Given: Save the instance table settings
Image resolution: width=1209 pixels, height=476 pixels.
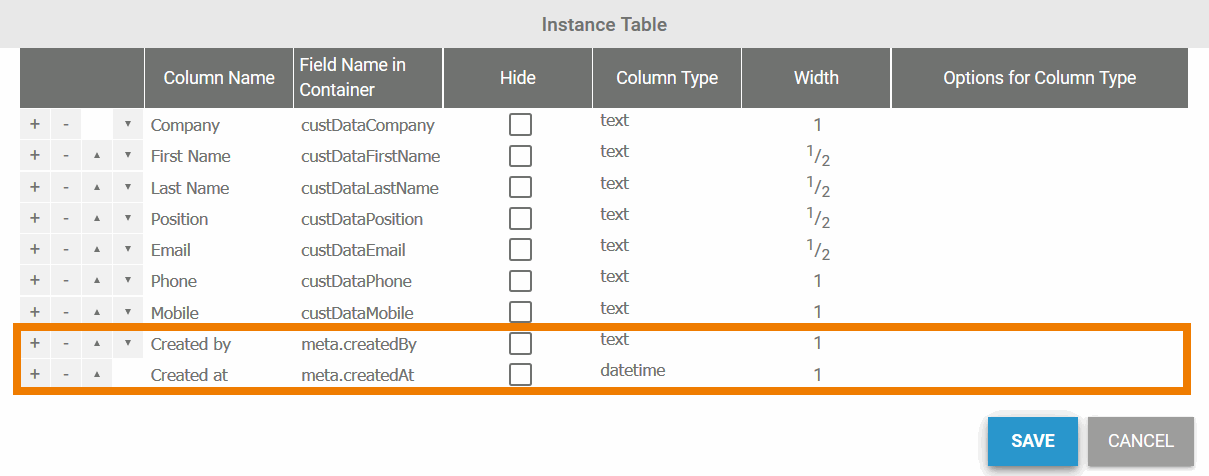Looking at the screenshot, I should pyautogui.click(x=1033, y=441).
